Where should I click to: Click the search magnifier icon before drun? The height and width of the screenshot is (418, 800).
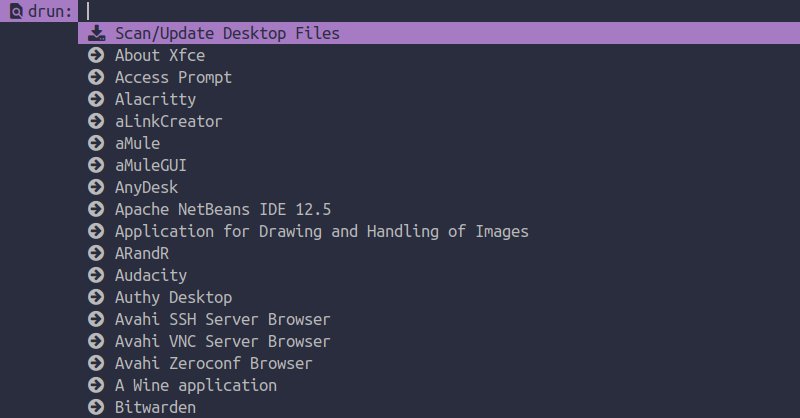click(16, 11)
